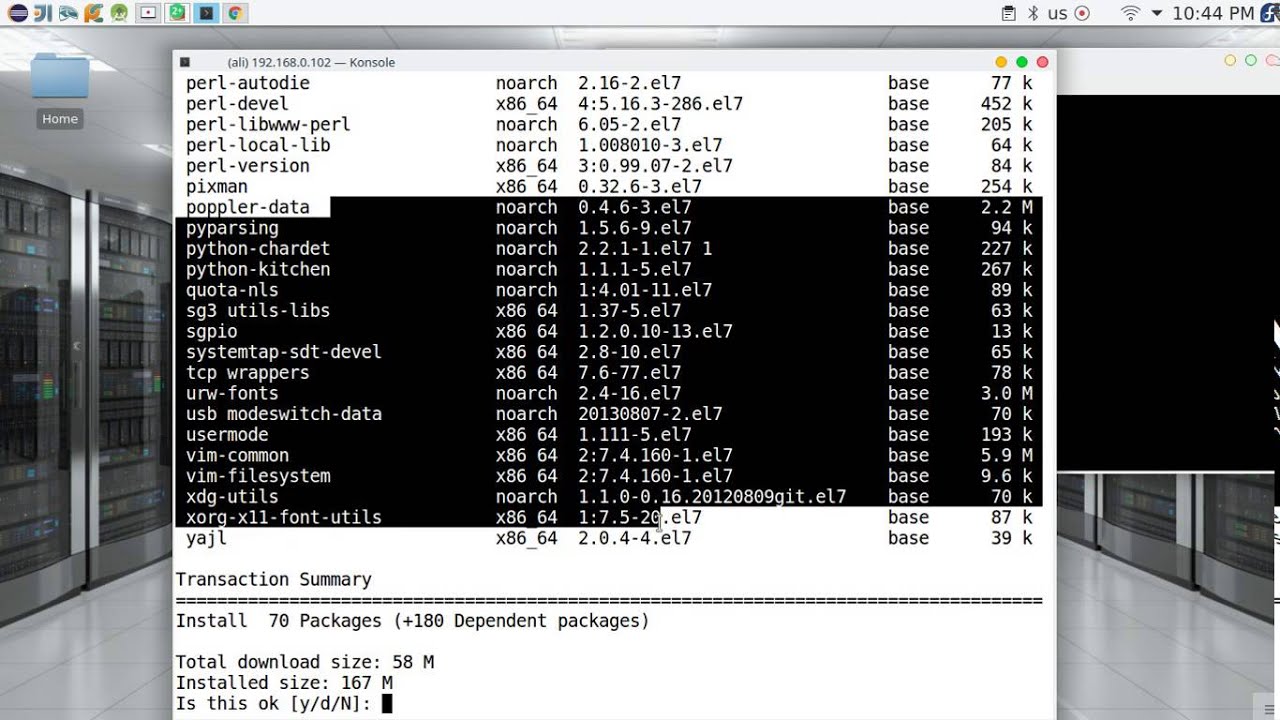Screen dimensions: 1280x720
Task: Click 'vim-common' package name
Action: [x=237, y=456]
